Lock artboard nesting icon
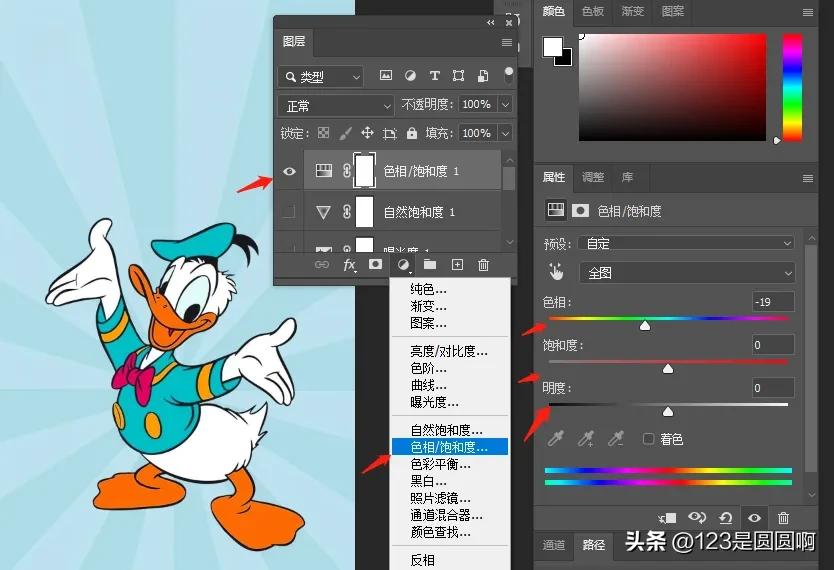 389,133
